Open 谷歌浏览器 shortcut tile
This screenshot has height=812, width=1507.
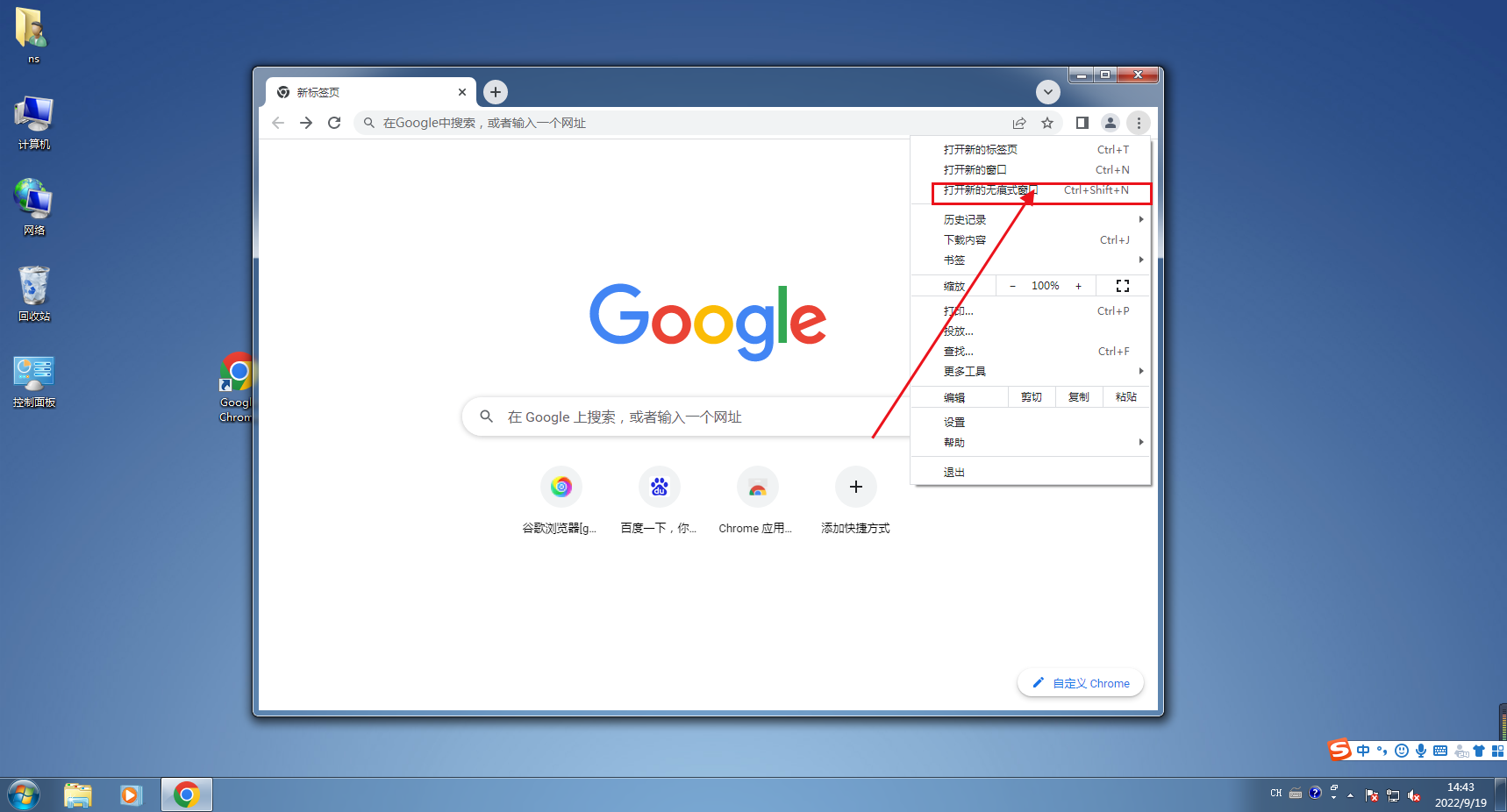pos(561,501)
